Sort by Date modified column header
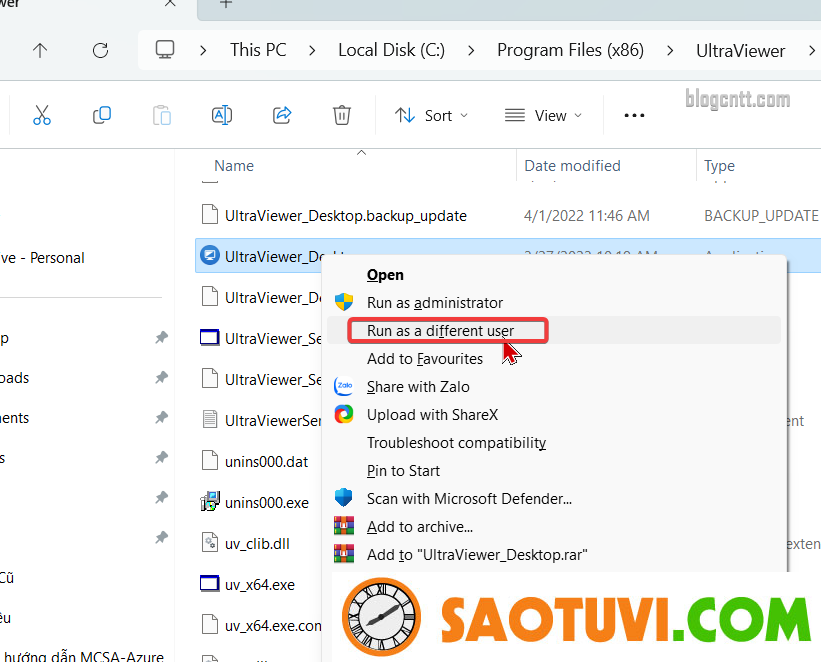Screen dimensions: 821x662 (572, 166)
